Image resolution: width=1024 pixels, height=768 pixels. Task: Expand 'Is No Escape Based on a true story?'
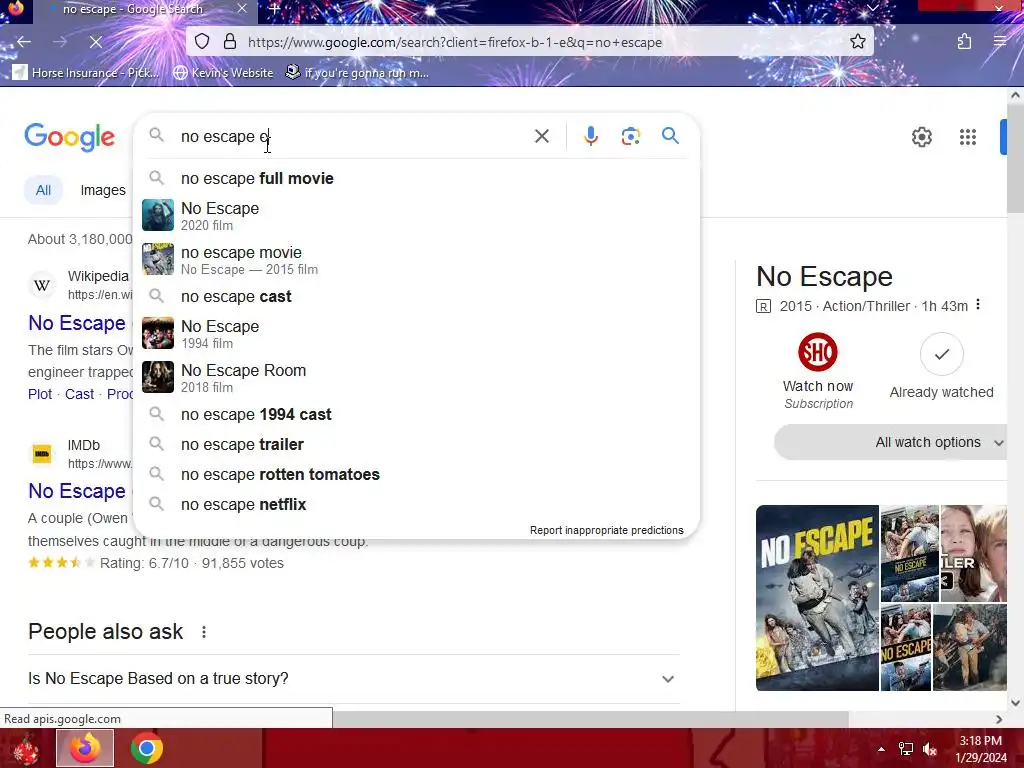[x=353, y=679]
